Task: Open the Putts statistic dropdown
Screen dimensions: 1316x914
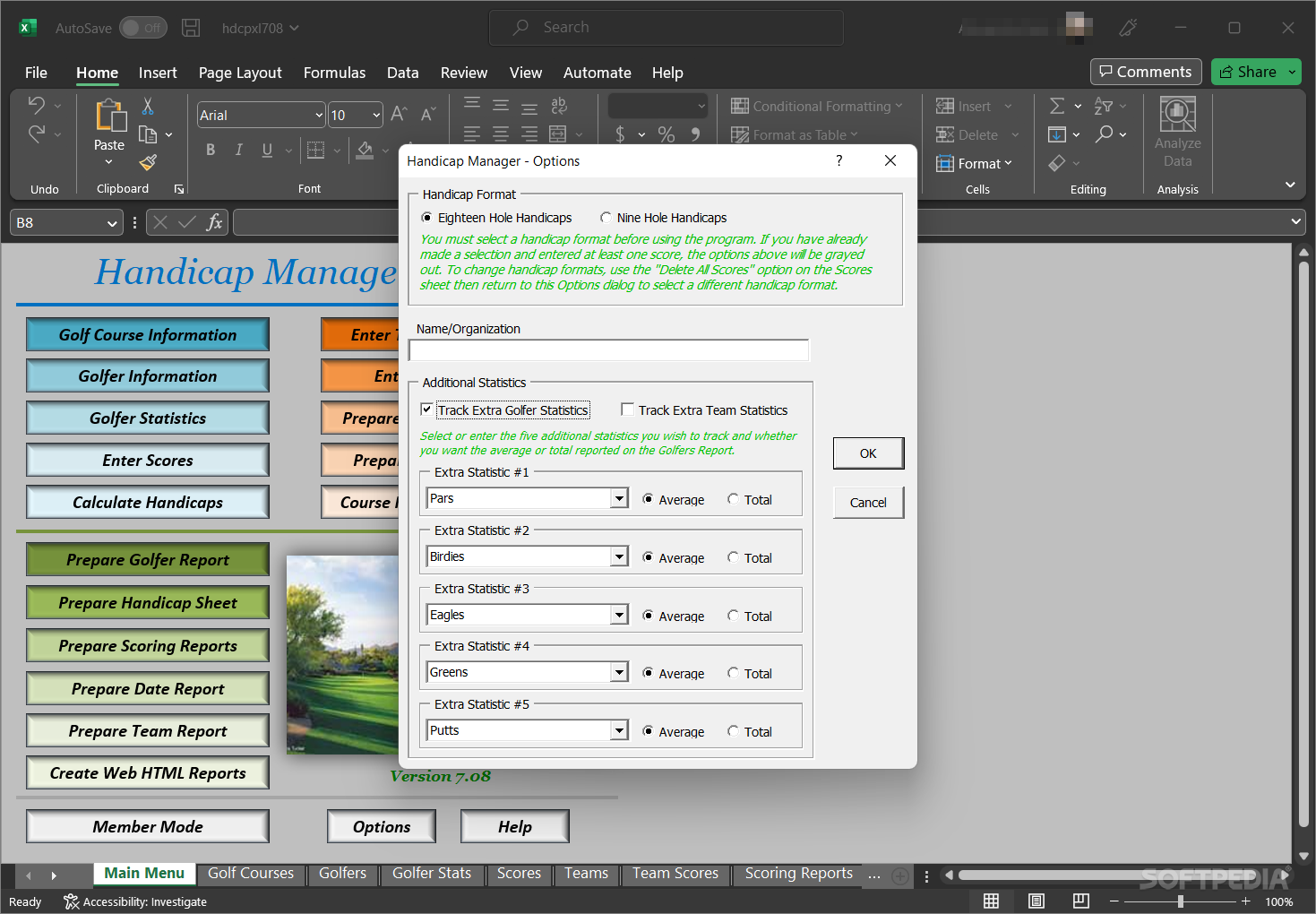Action: coord(619,730)
